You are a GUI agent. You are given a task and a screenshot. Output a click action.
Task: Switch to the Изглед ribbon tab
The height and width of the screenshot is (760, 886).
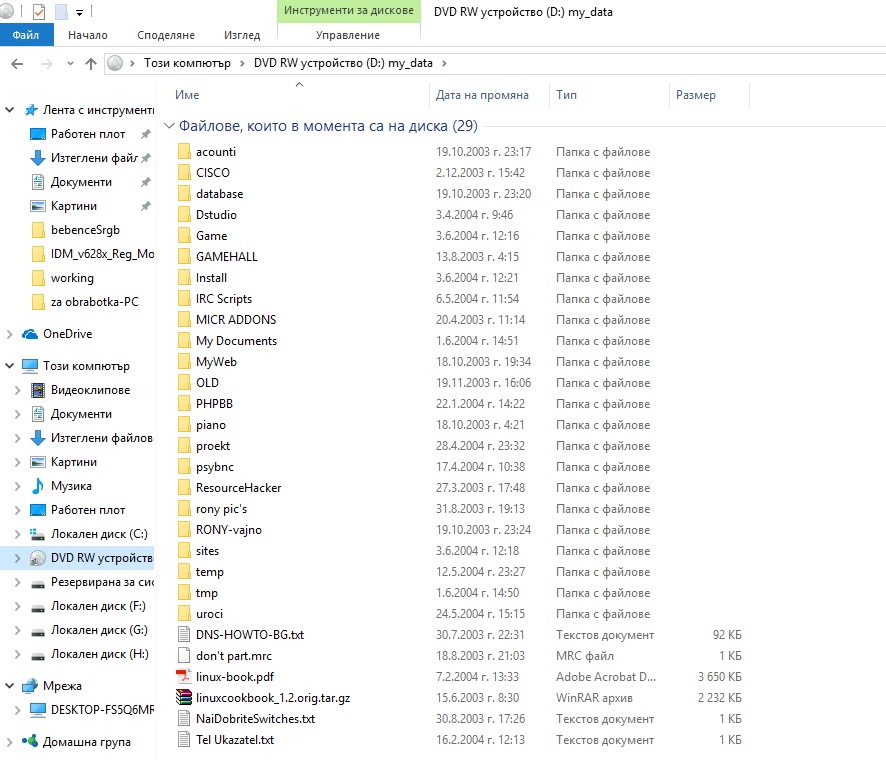point(242,35)
